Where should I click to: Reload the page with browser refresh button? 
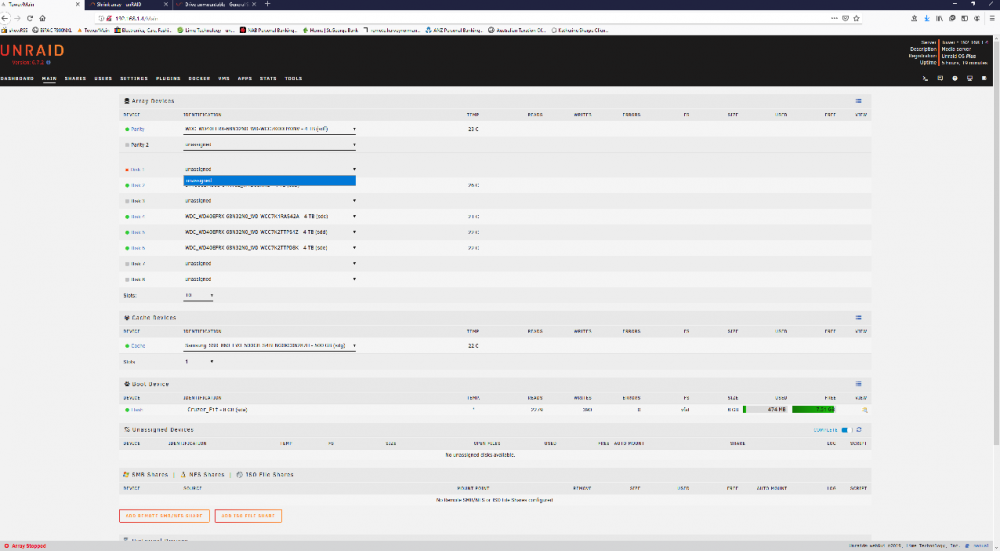29,18
